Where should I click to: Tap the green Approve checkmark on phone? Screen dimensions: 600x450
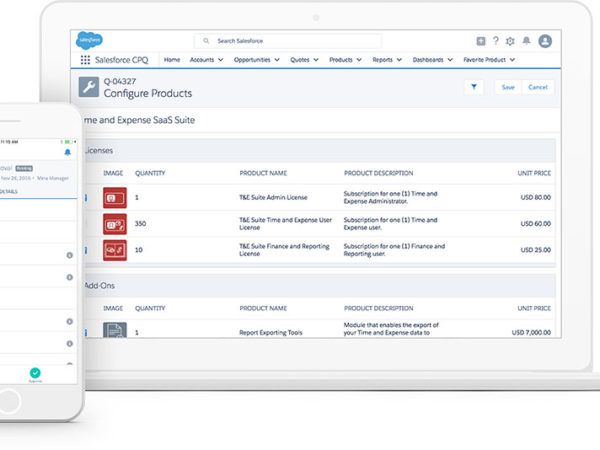coord(35,372)
